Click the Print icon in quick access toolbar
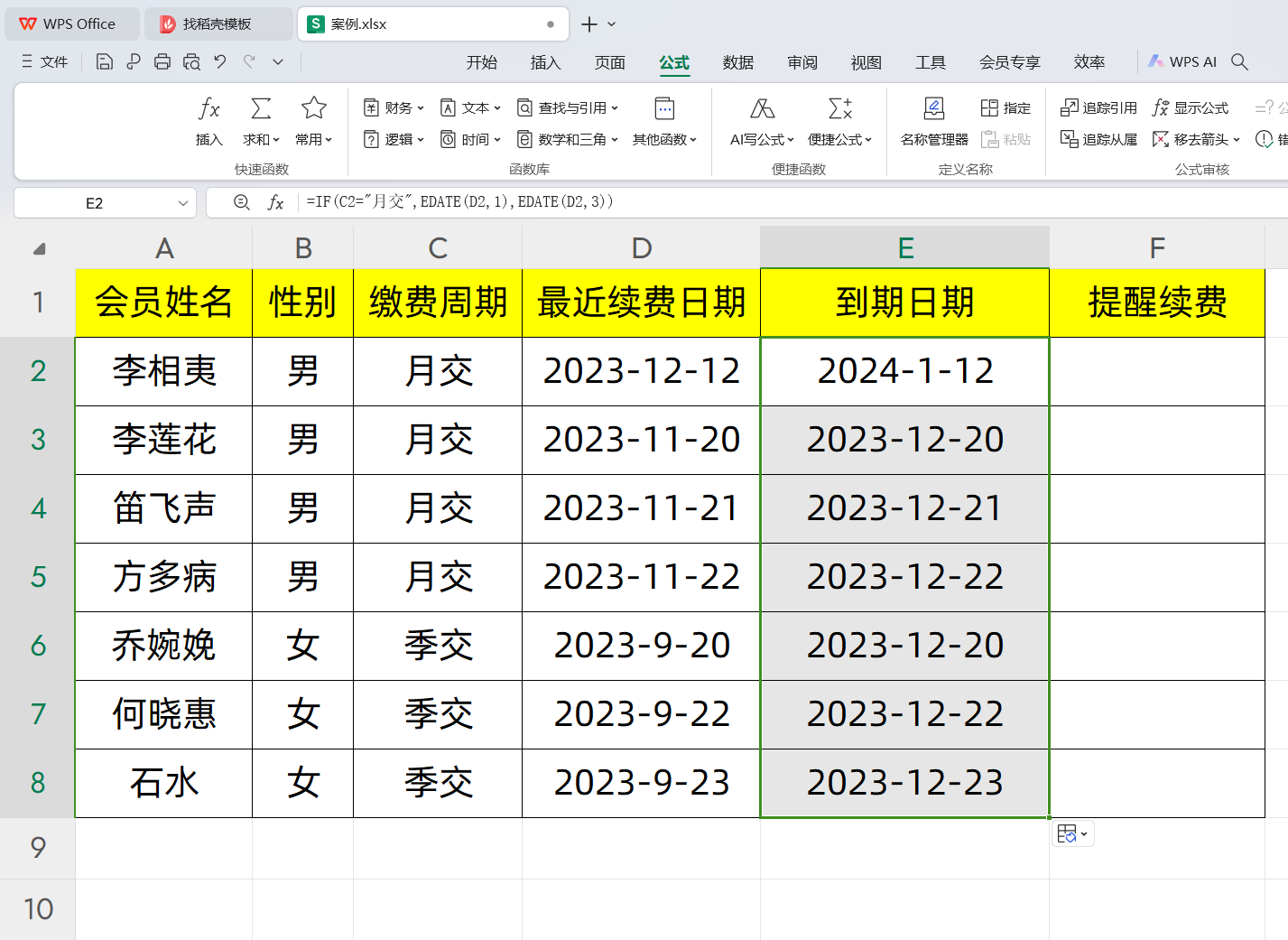Image resolution: width=1288 pixels, height=940 pixels. pyautogui.click(x=162, y=61)
